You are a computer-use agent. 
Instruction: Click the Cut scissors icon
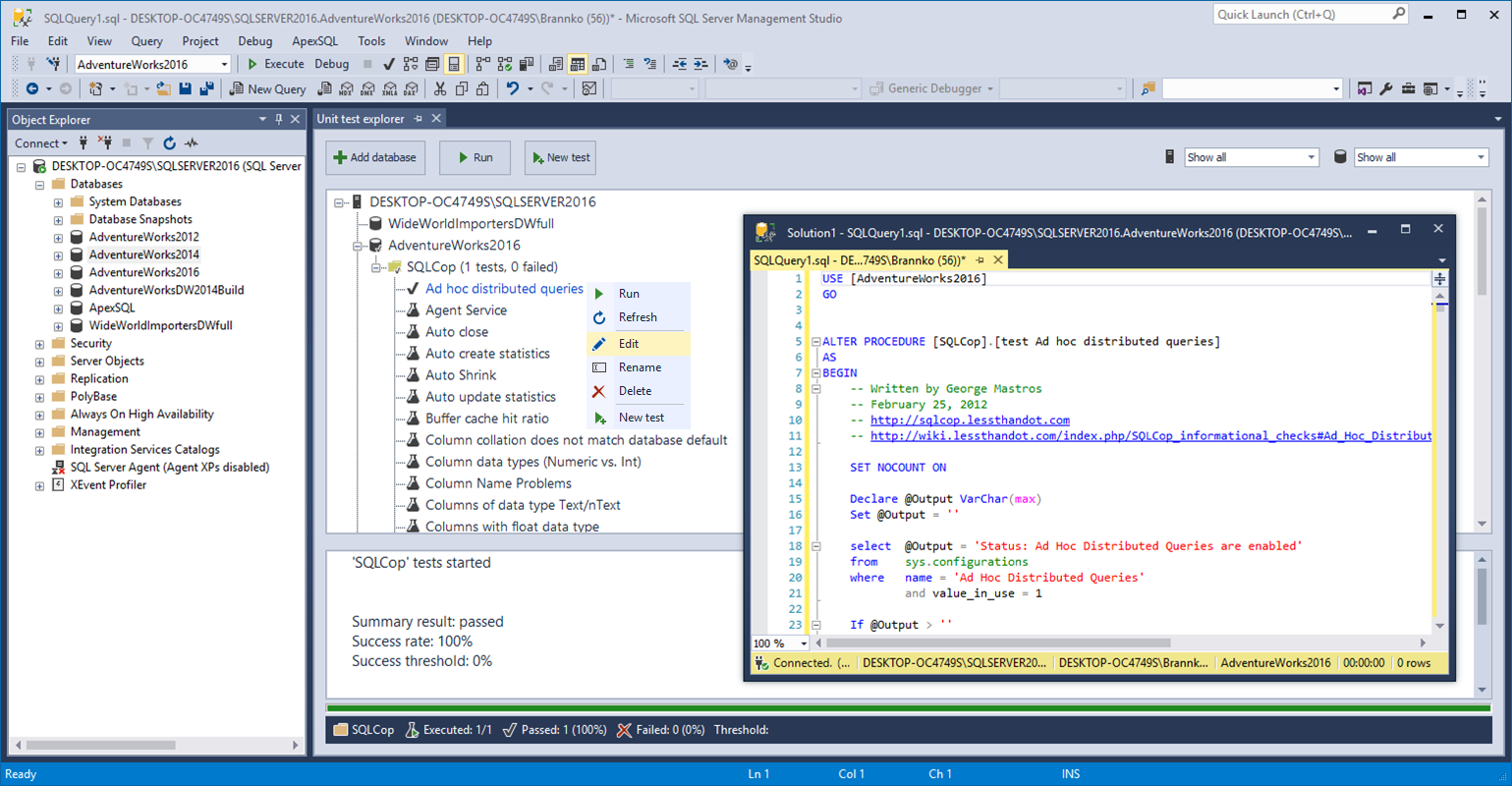coord(439,88)
